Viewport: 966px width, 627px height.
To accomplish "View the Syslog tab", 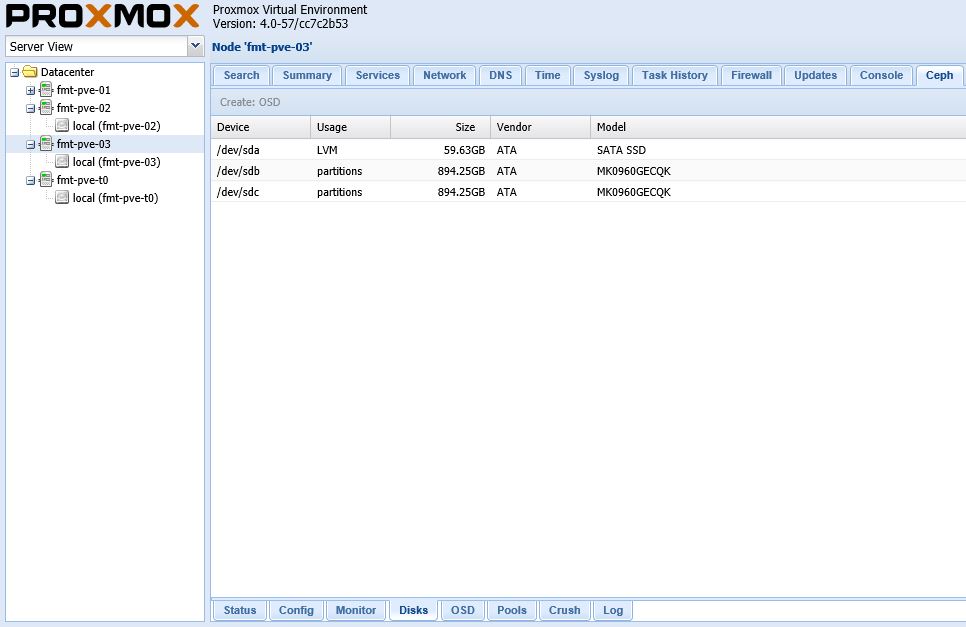I will click(x=601, y=75).
